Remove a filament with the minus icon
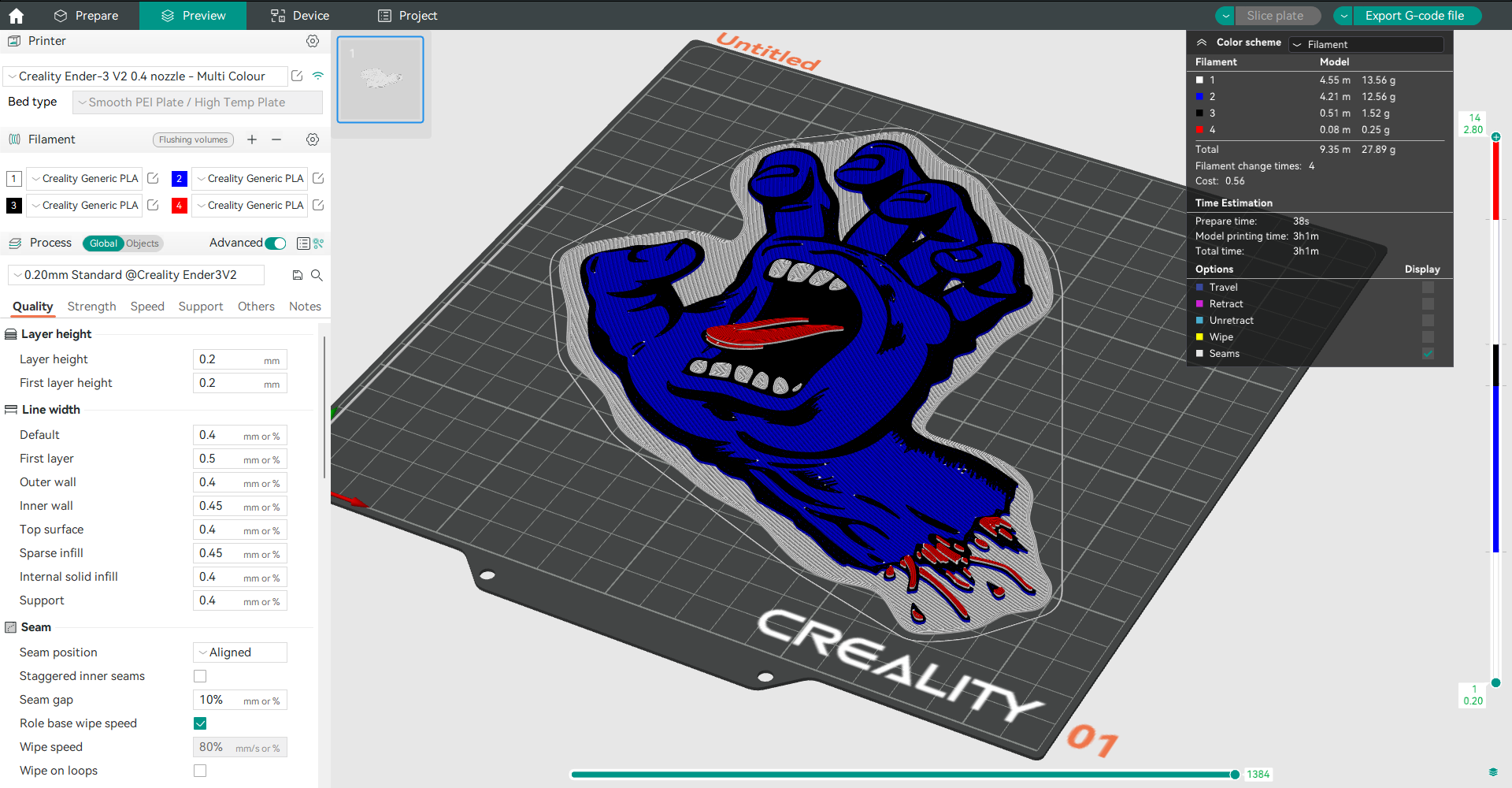Screen dimensions: 1512x788 click(276, 139)
